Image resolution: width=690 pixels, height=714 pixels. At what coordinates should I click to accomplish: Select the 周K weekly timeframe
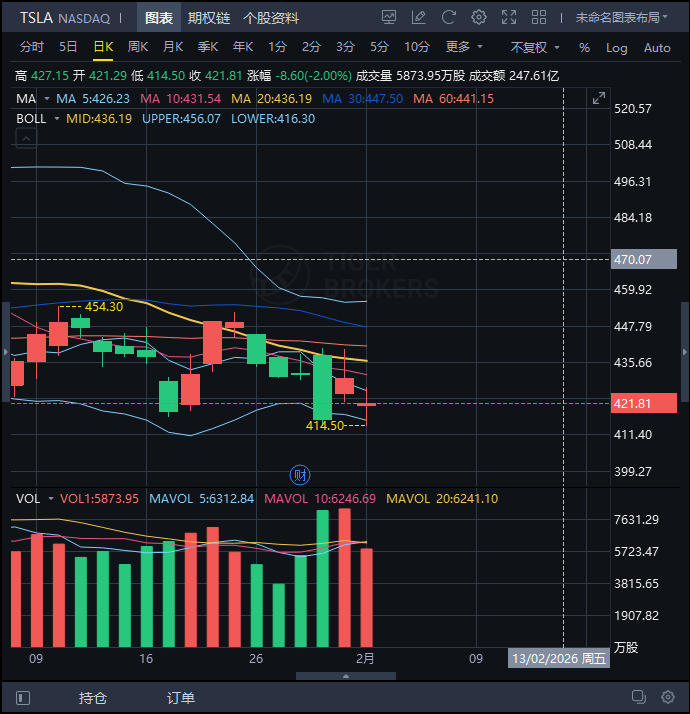point(137,47)
